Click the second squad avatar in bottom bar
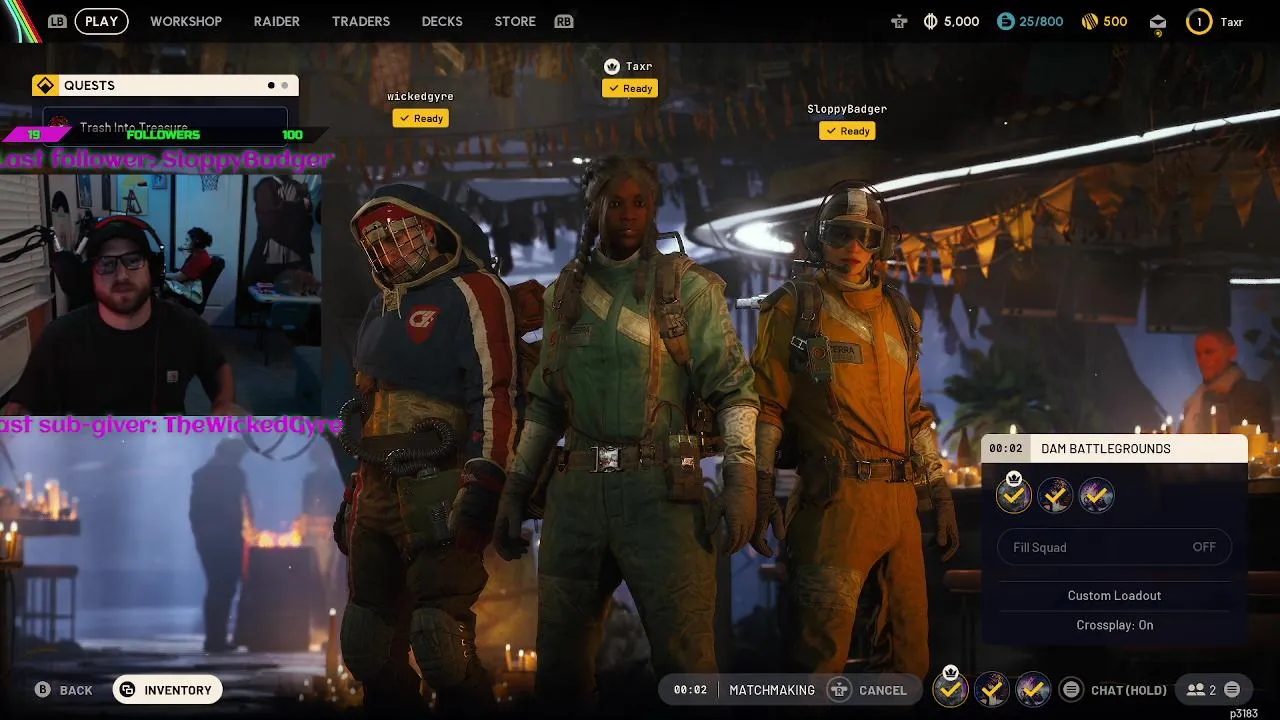1280x720 pixels. [x=992, y=689]
